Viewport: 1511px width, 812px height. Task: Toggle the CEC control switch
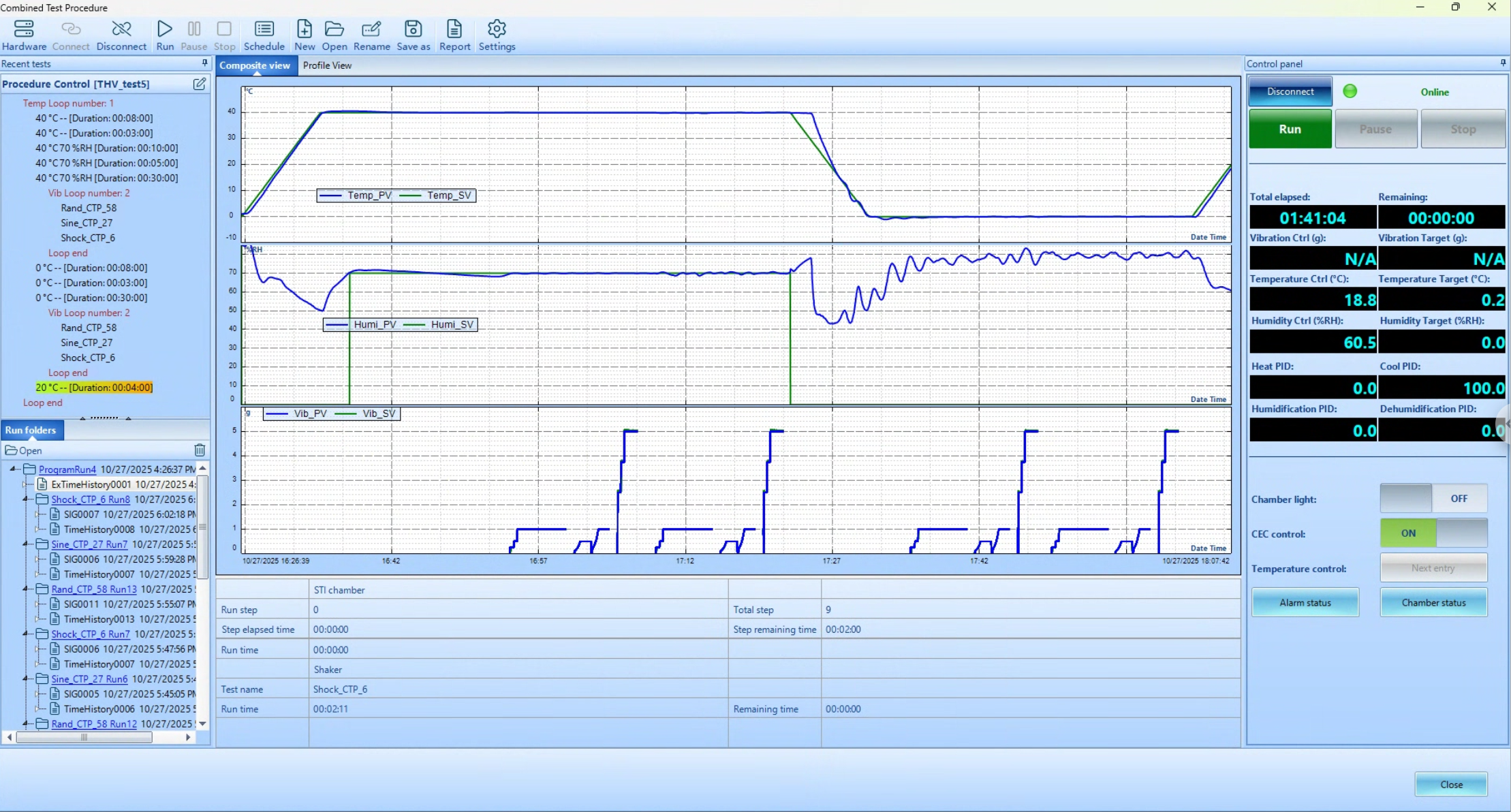coord(1433,533)
